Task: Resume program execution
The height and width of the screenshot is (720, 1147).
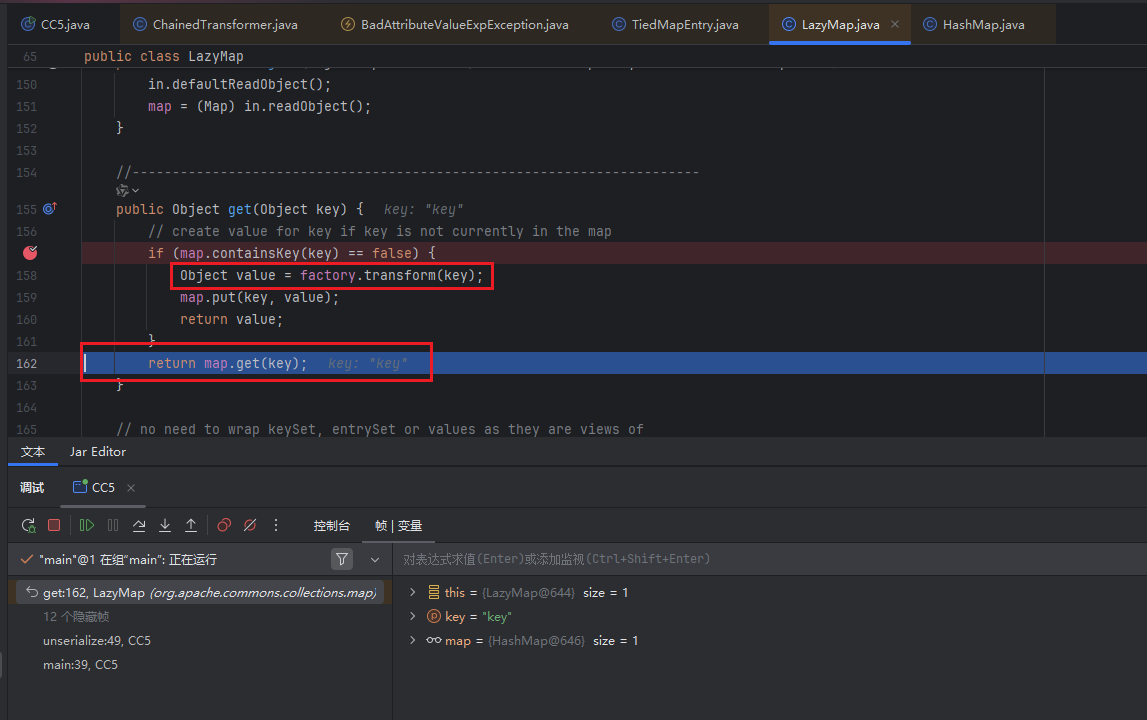Action: (x=87, y=525)
